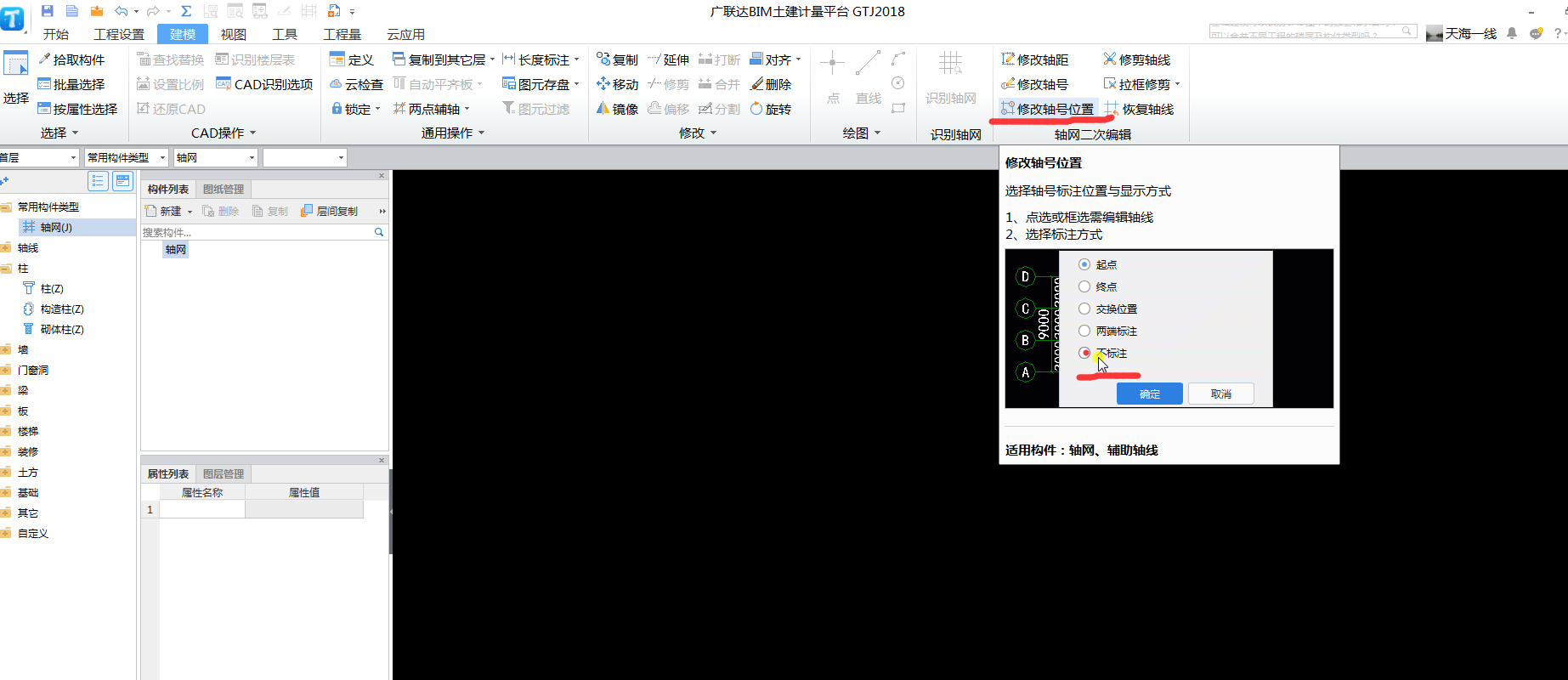The height and width of the screenshot is (680, 1568).
Task: Click the save icon in title bar
Action: pos(48,11)
